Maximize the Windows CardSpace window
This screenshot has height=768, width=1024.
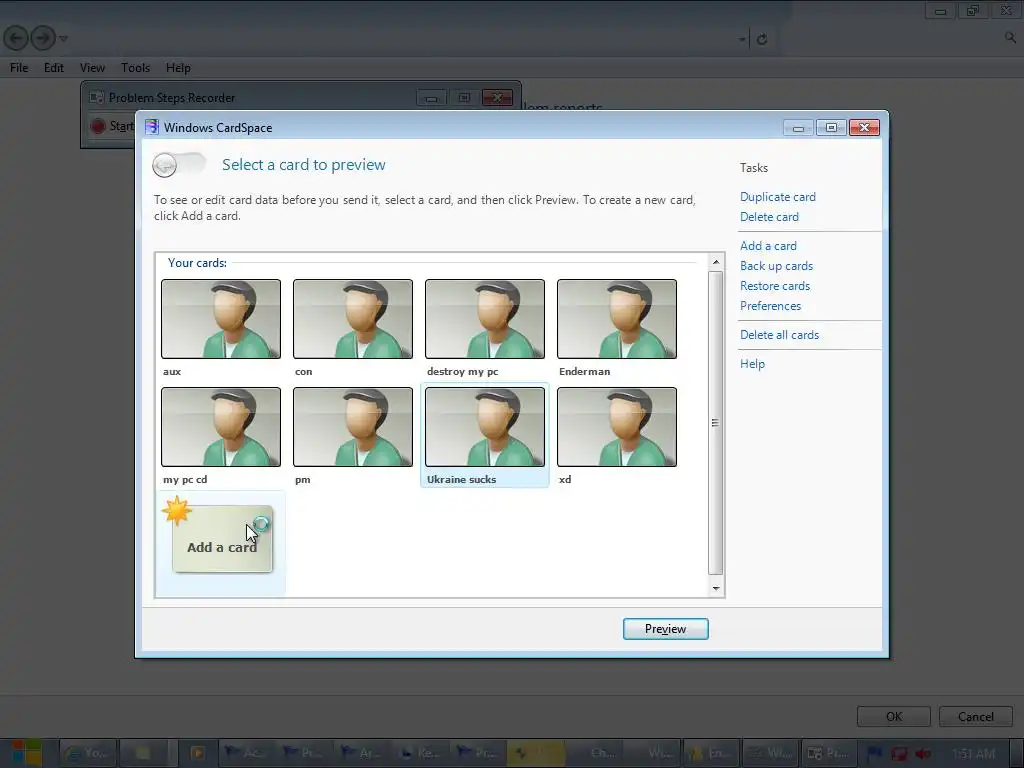coord(831,128)
